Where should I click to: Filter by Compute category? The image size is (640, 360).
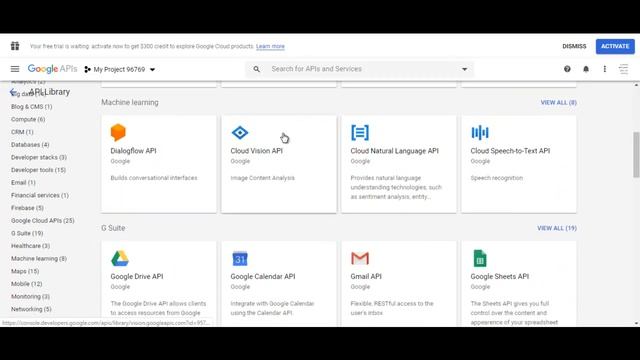pos(28,119)
